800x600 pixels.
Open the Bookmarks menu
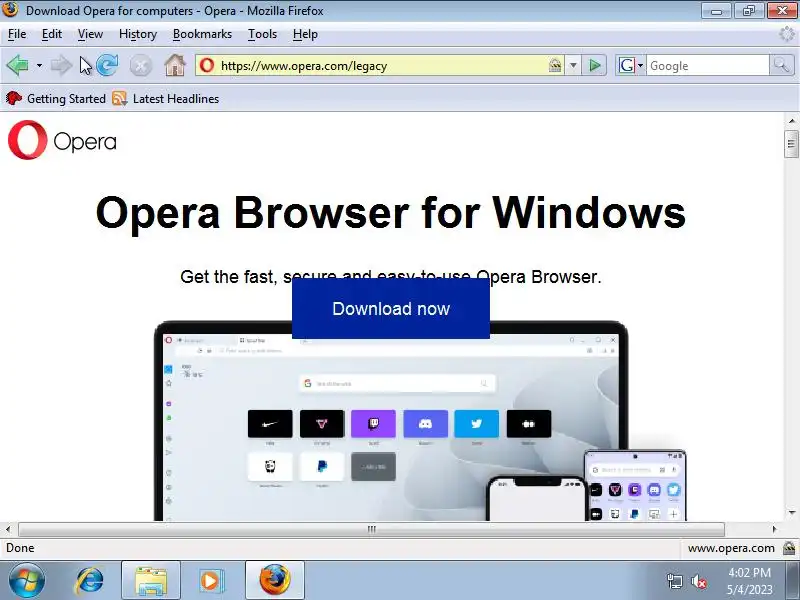(x=202, y=34)
